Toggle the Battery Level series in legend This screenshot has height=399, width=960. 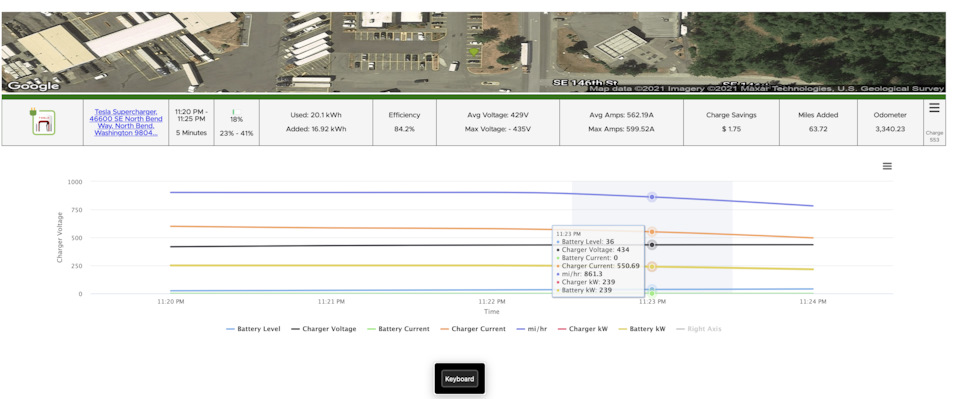click(253, 329)
